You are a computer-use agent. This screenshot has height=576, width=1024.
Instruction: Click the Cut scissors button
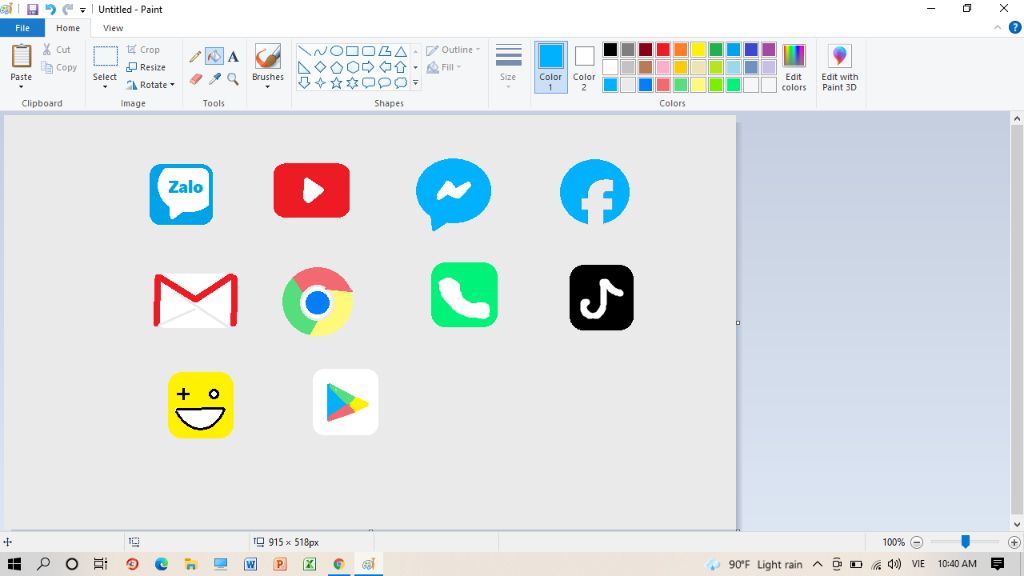tap(56, 50)
